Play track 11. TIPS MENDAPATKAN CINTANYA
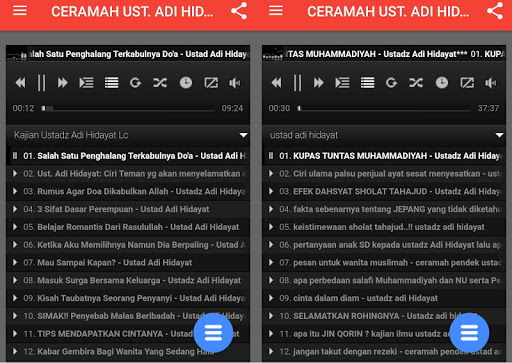512x363 pixels. tap(128, 334)
